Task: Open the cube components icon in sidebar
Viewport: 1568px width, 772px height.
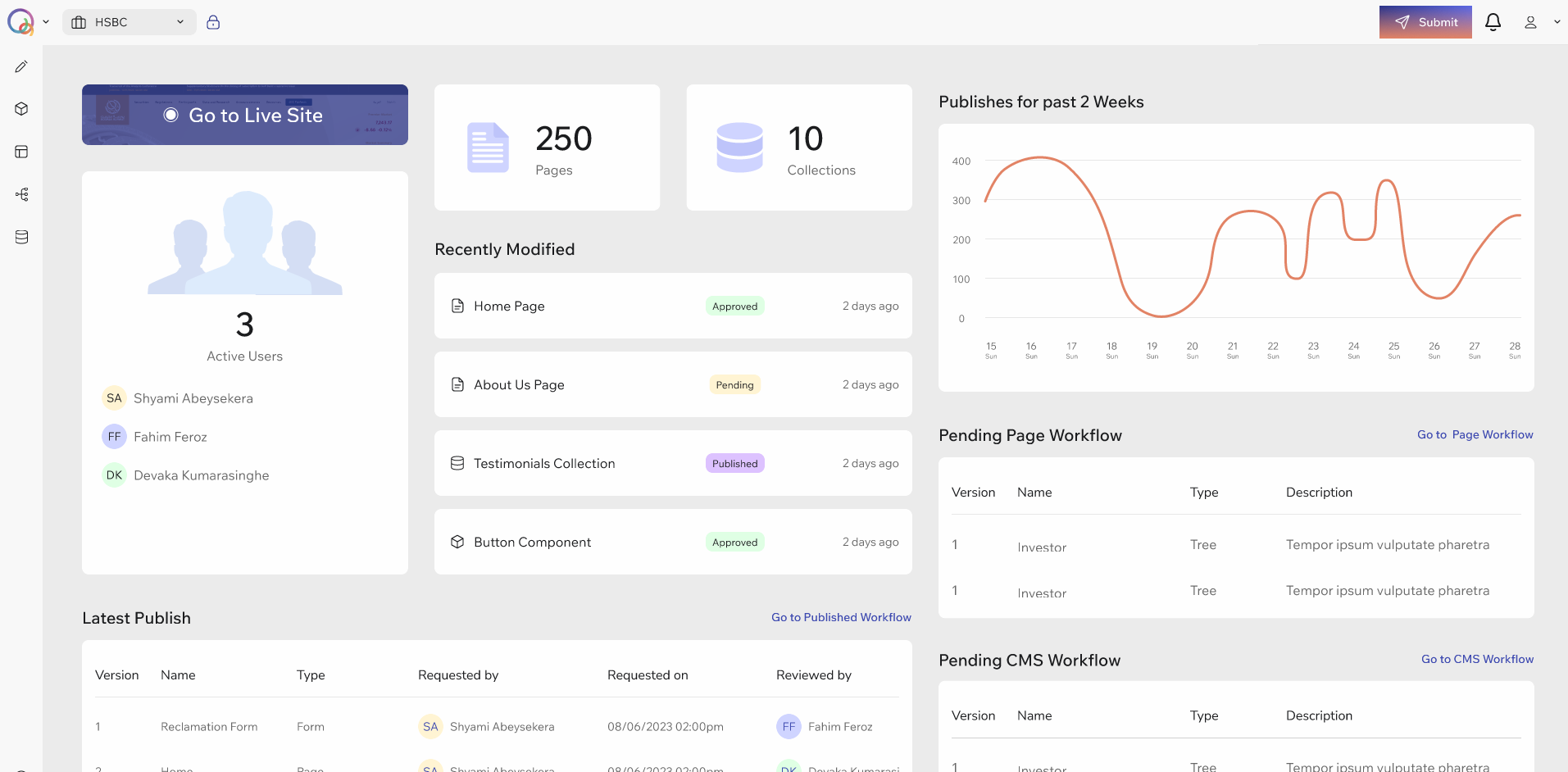Action: [21, 109]
